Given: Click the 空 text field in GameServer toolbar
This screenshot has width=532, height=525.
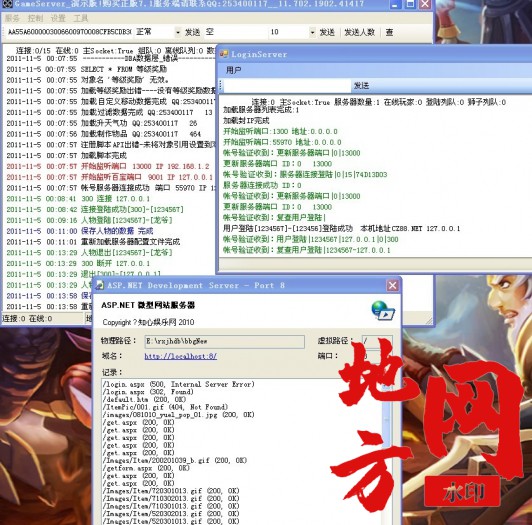Looking at the screenshot, I should [235, 32].
